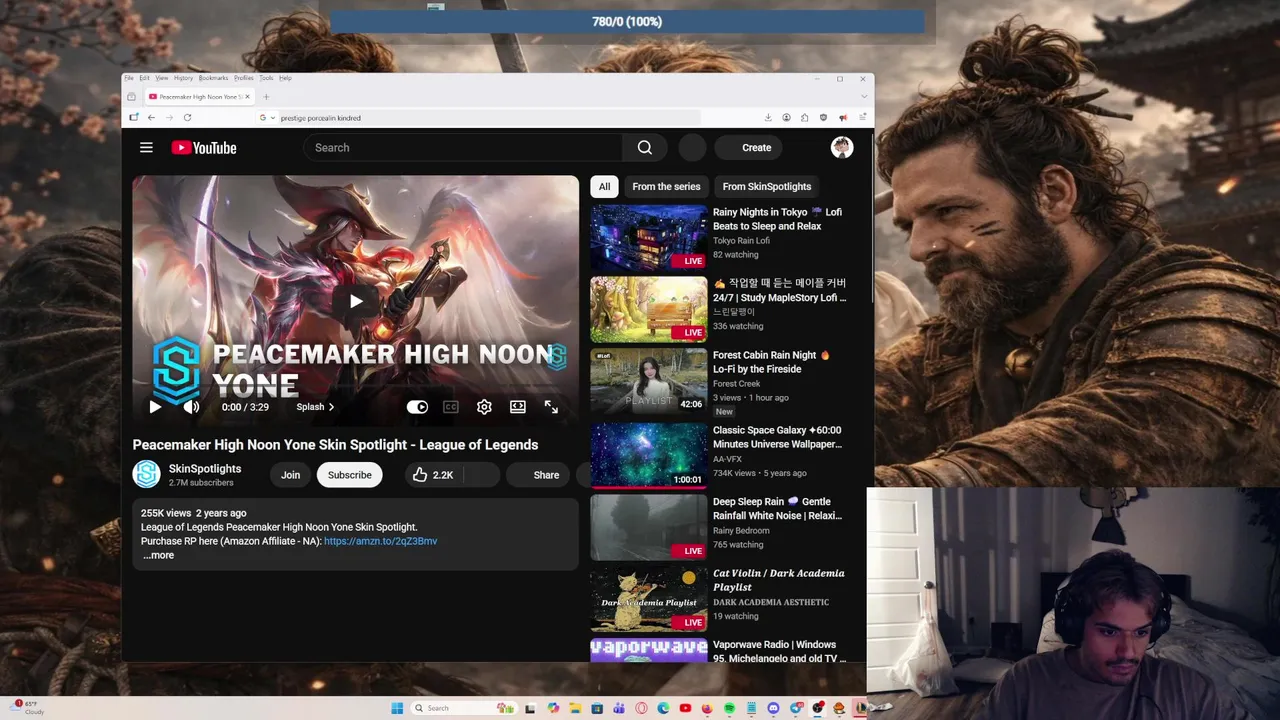Image resolution: width=1280 pixels, height=720 pixels.
Task: Open the player settings gear
Action: (484, 407)
